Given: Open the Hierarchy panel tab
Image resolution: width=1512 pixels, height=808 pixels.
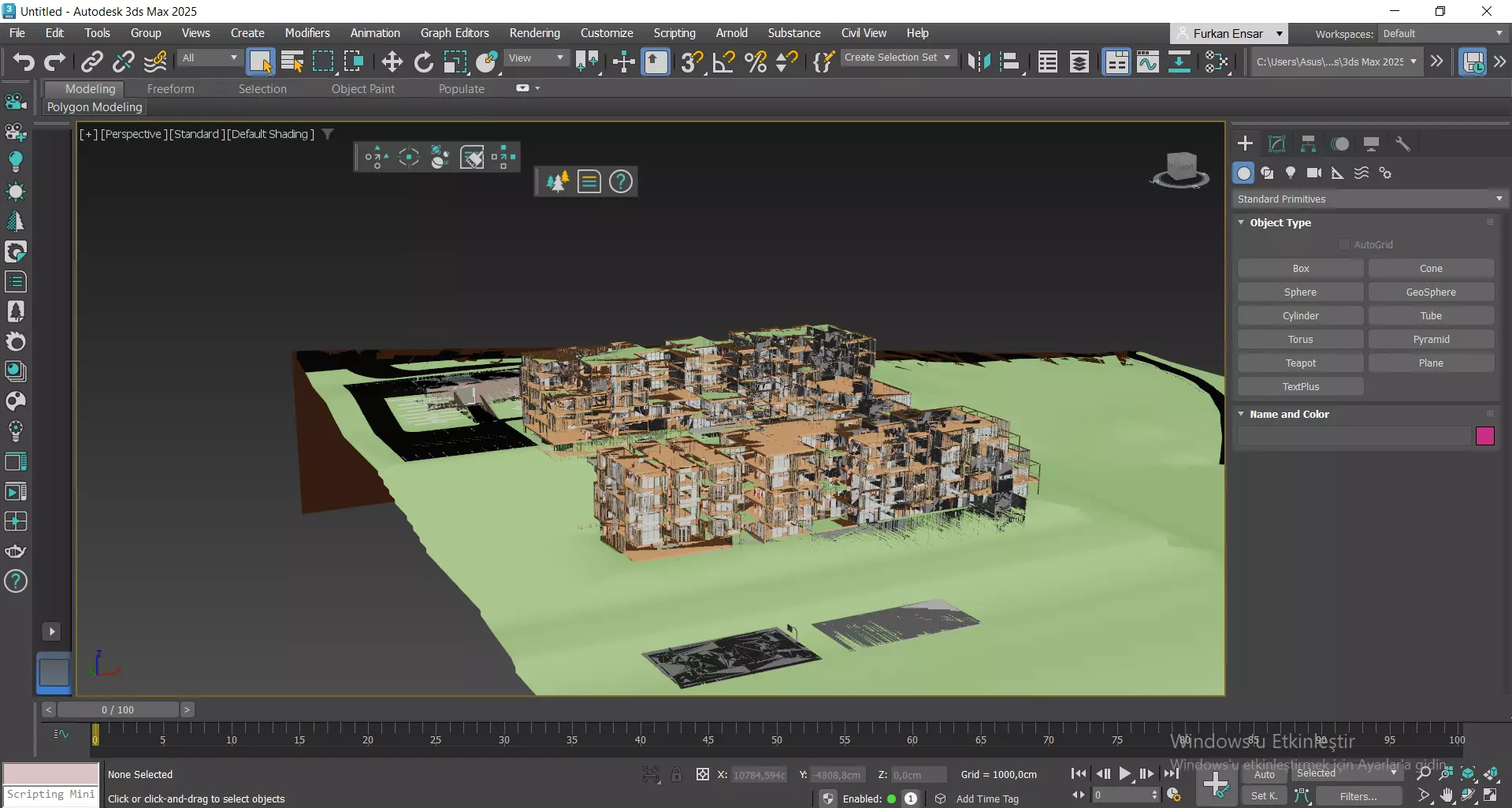Looking at the screenshot, I should (1308, 143).
